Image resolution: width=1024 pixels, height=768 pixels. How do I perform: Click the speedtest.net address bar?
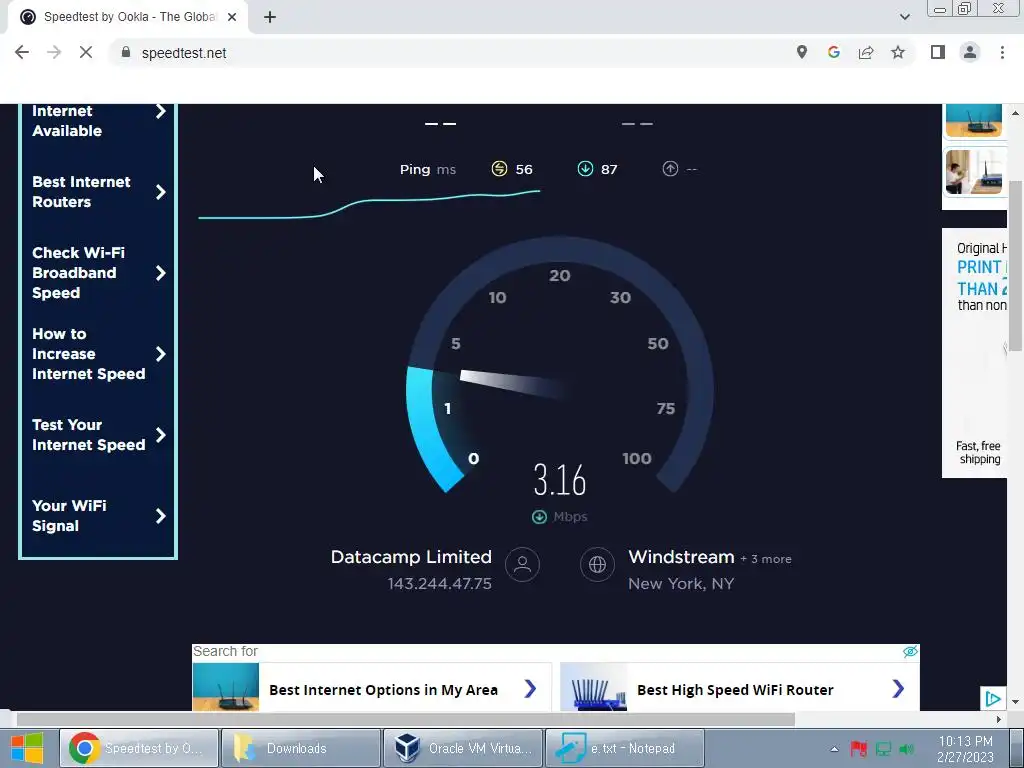(x=449, y=53)
